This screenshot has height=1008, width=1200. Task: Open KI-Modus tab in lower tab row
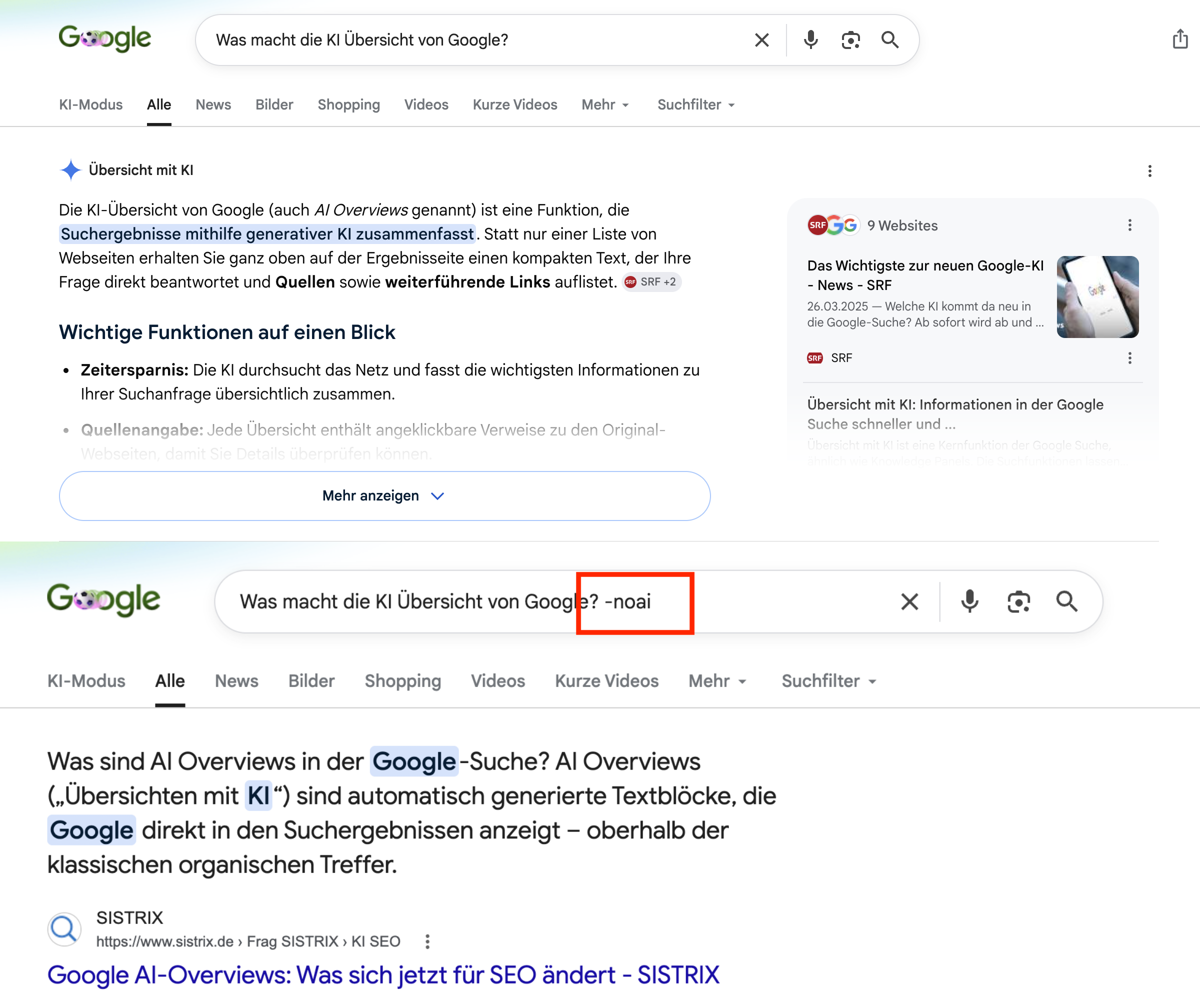[x=86, y=681]
